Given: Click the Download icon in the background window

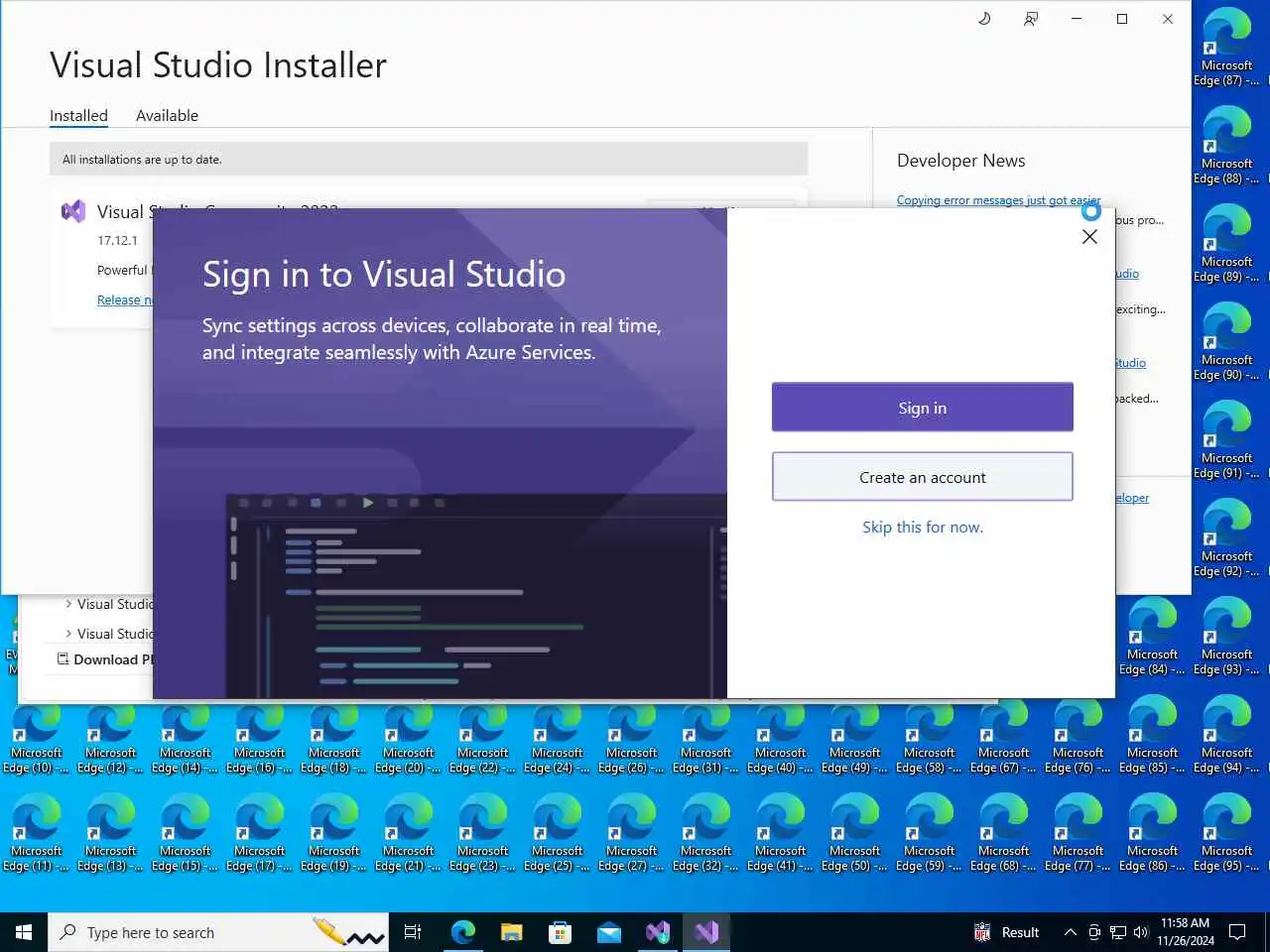Looking at the screenshot, I should pos(63,659).
